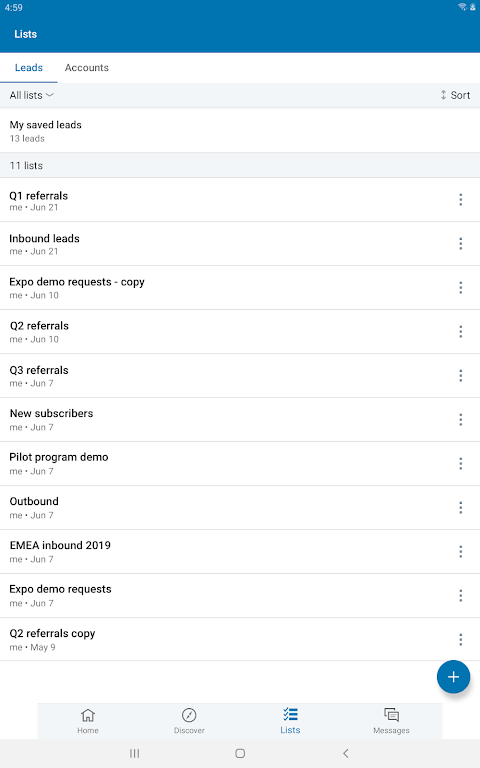Open My saved leads
Viewport: 480px width, 768px height.
(240, 131)
